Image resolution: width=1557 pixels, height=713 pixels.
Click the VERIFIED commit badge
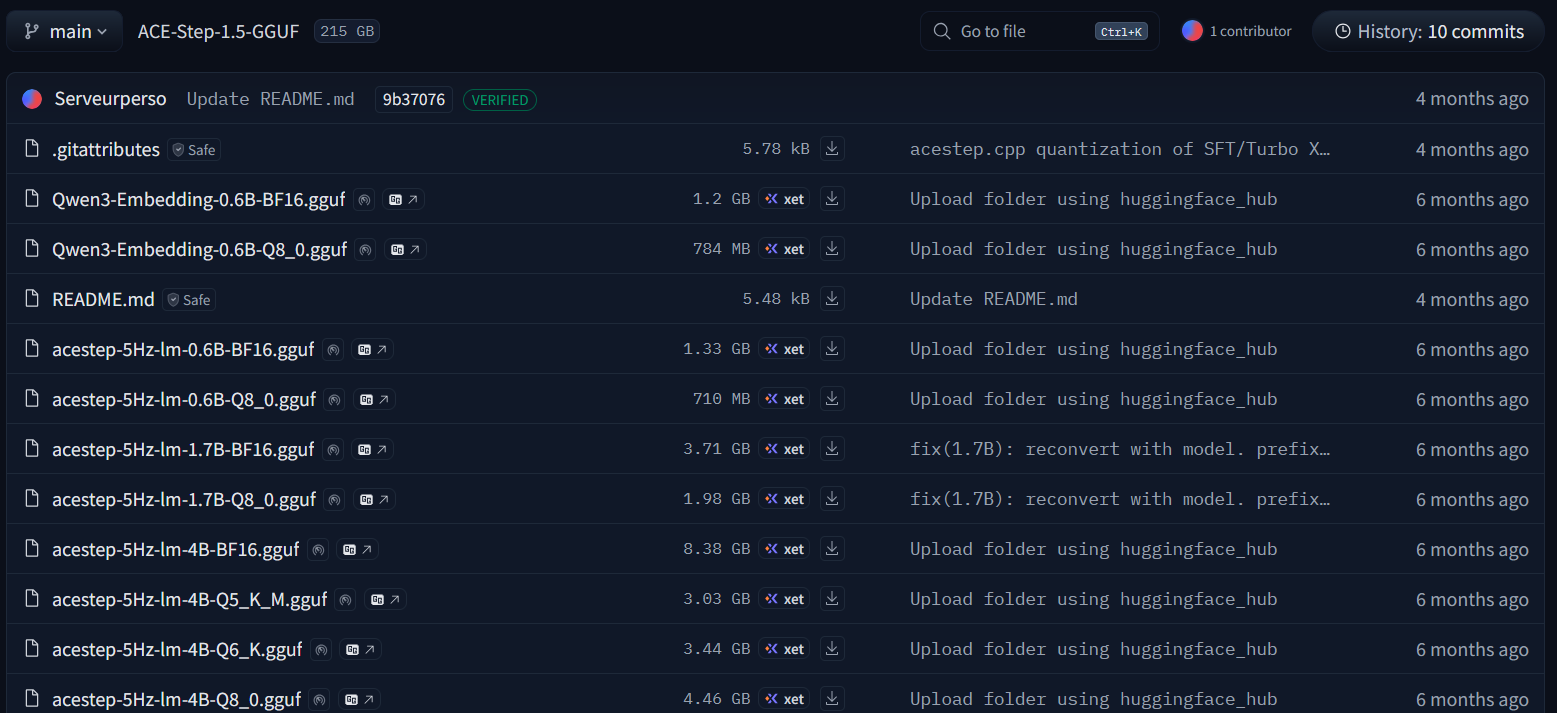coord(500,100)
